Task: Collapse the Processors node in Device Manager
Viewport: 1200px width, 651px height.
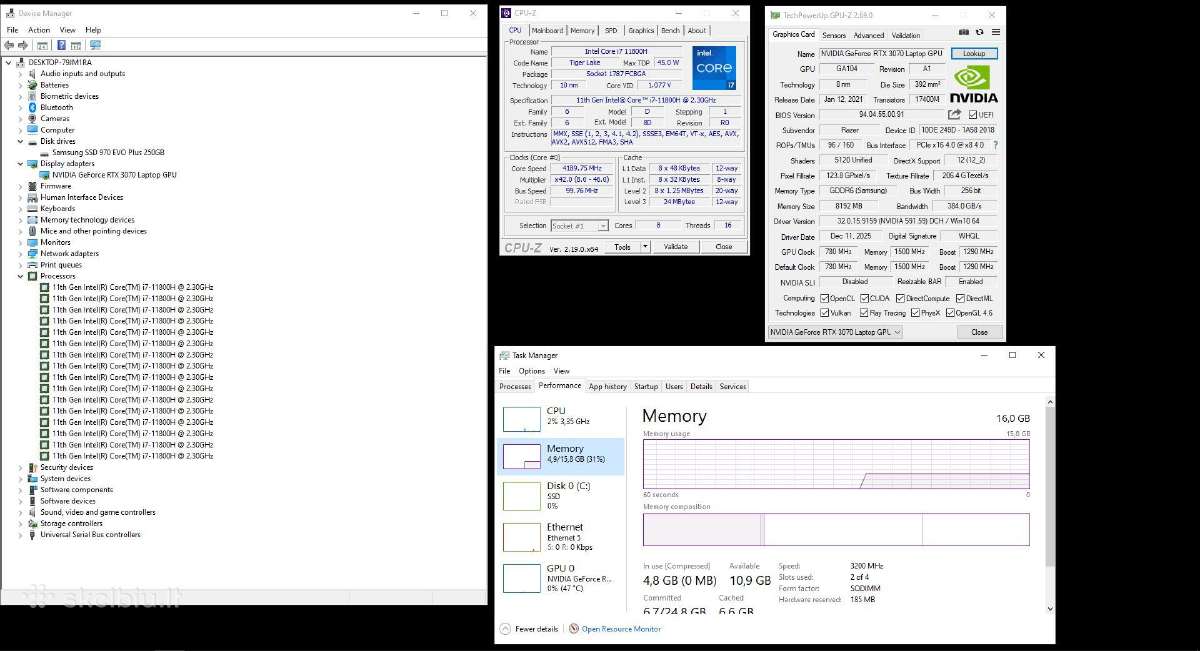Action: [20, 276]
